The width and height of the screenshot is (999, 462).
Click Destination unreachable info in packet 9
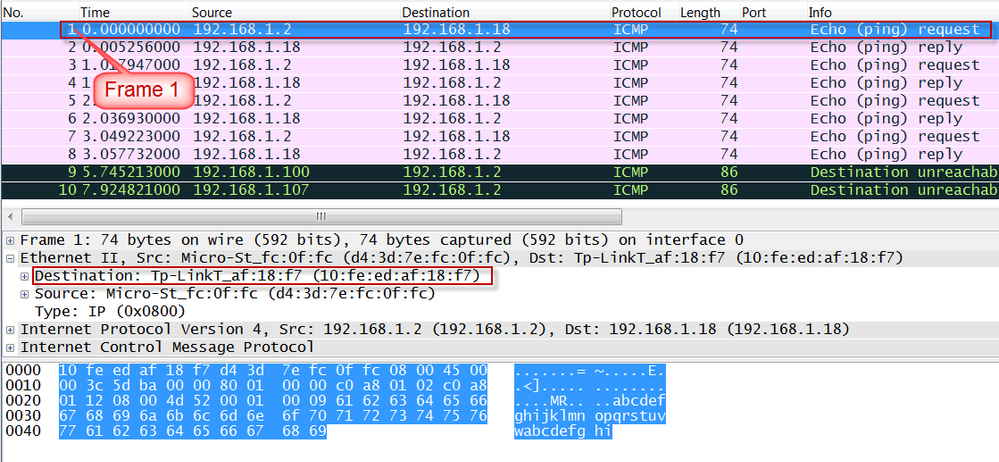[x=904, y=172]
